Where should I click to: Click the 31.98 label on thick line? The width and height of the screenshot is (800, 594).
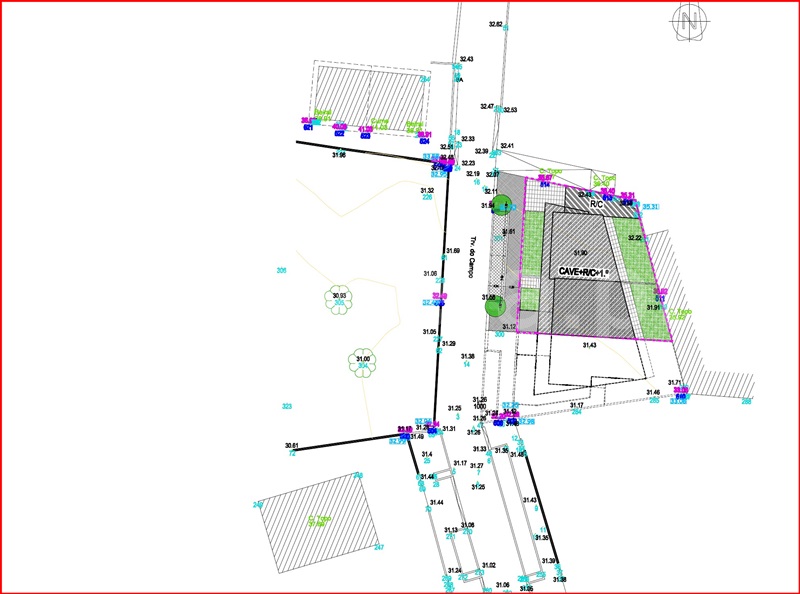(x=339, y=155)
